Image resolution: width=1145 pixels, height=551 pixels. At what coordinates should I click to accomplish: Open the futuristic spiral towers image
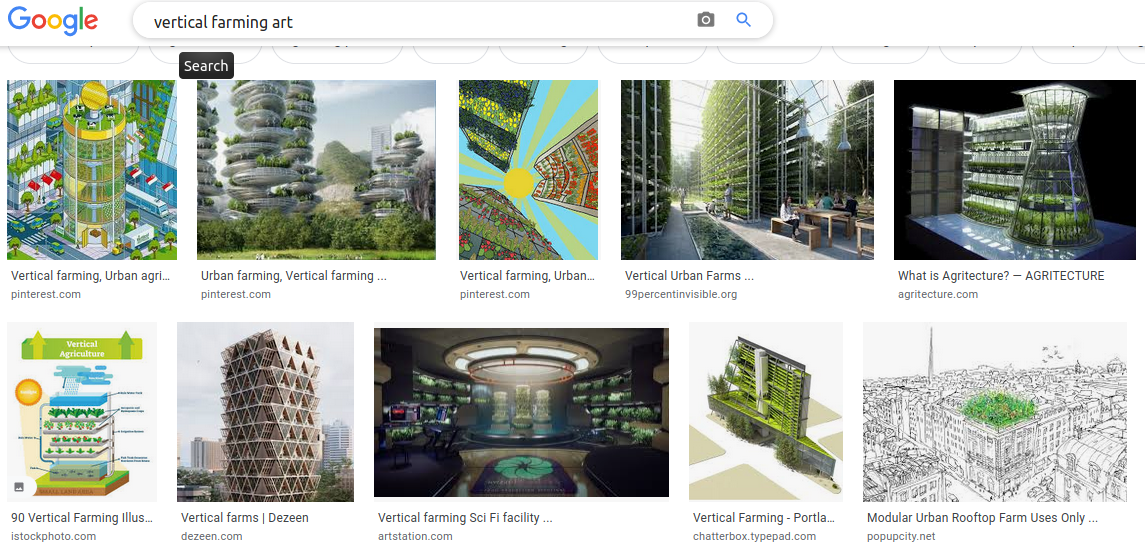click(316, 170)
